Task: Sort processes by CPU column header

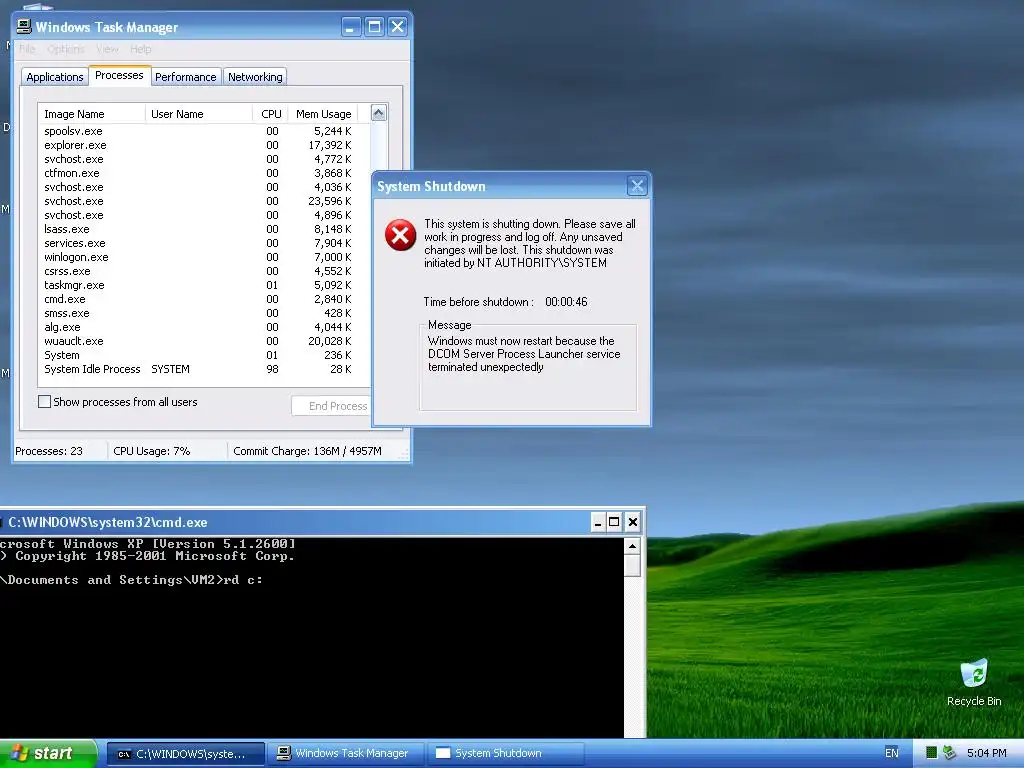Action: tap(270, 114)
